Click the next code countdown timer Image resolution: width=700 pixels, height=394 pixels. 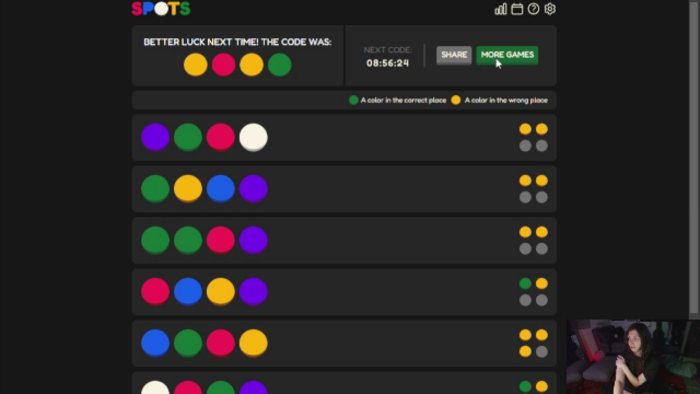[388, 63]
